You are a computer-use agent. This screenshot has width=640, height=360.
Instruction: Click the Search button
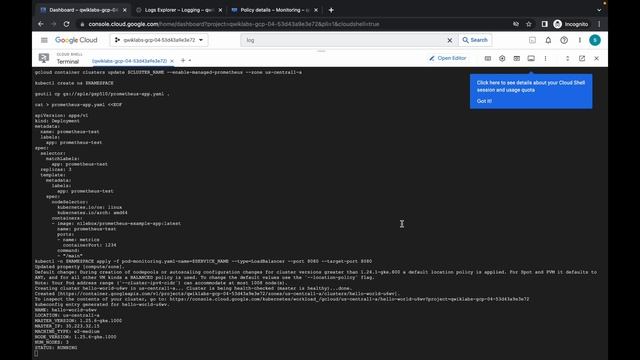tap(475, 40)
